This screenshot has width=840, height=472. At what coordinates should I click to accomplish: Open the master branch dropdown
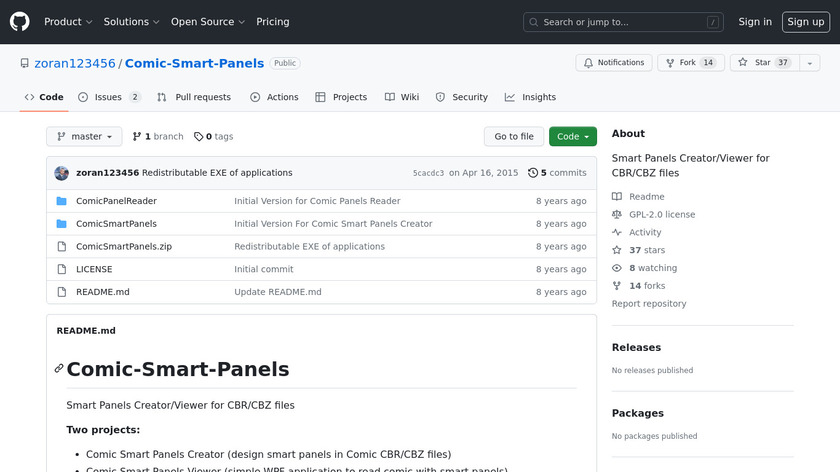click(x=84, y=137)
